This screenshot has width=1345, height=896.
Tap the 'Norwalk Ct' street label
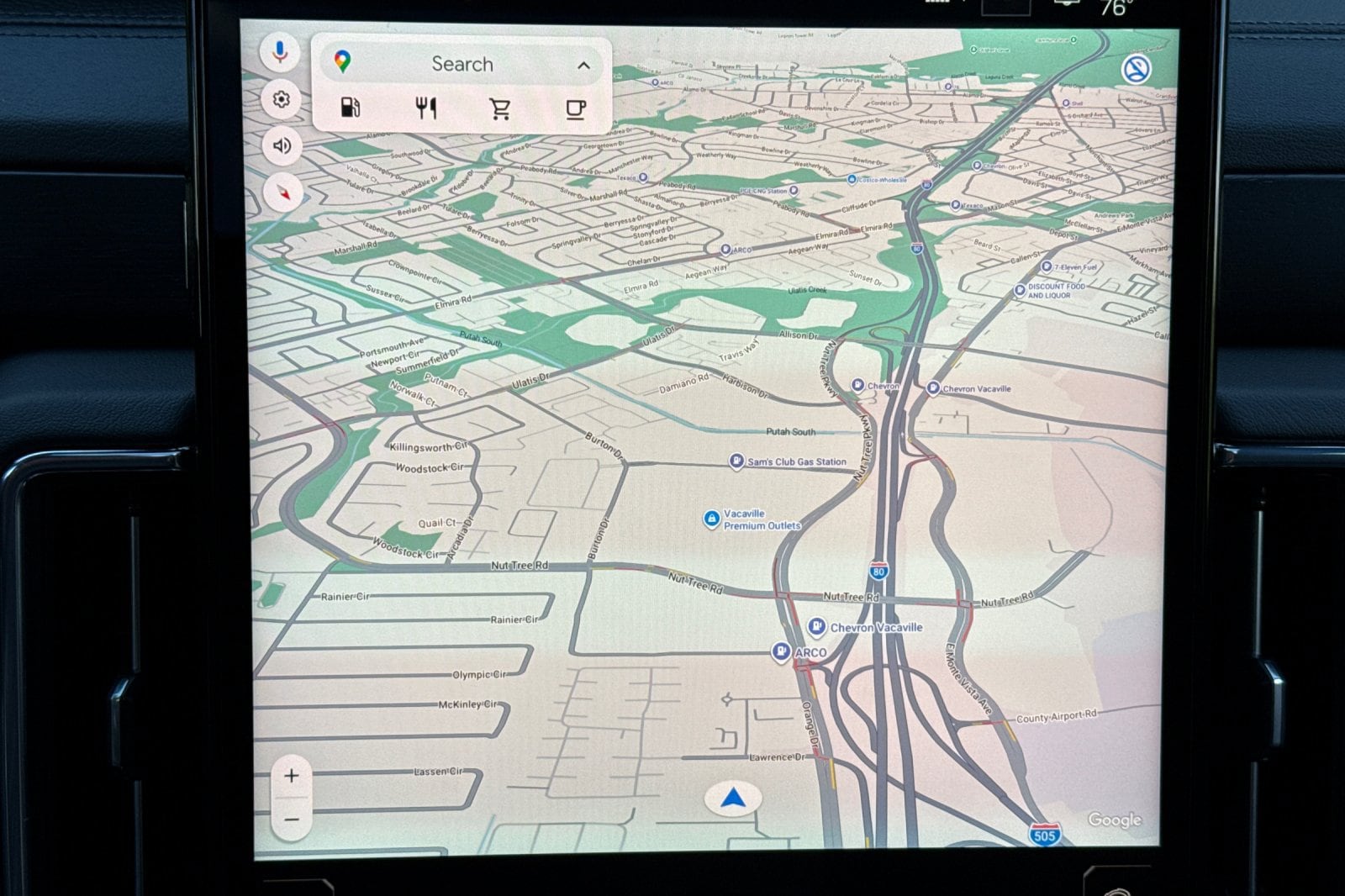(413, 393)
